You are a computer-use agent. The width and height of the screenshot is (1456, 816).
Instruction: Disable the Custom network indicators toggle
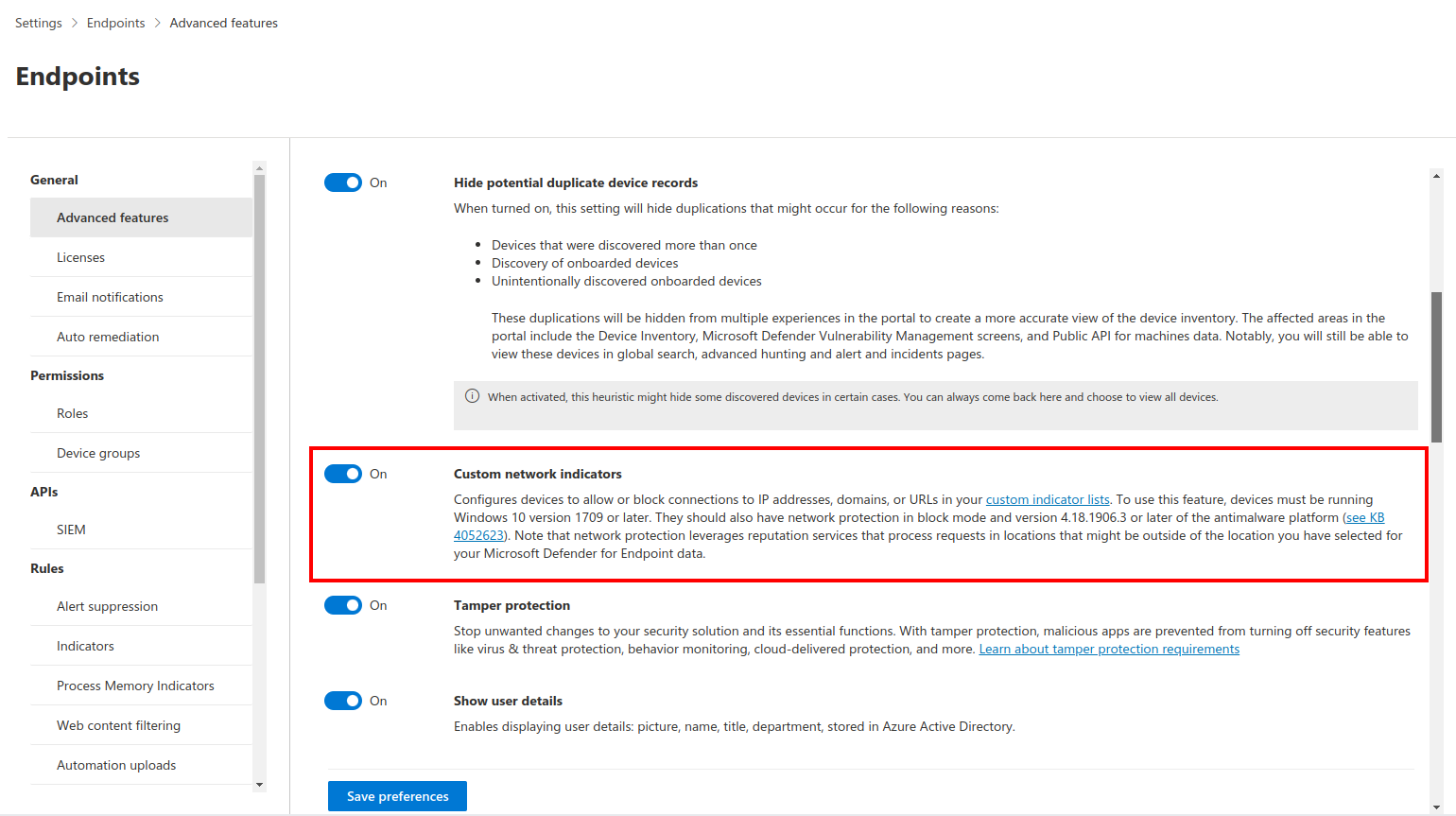[343, 474]
